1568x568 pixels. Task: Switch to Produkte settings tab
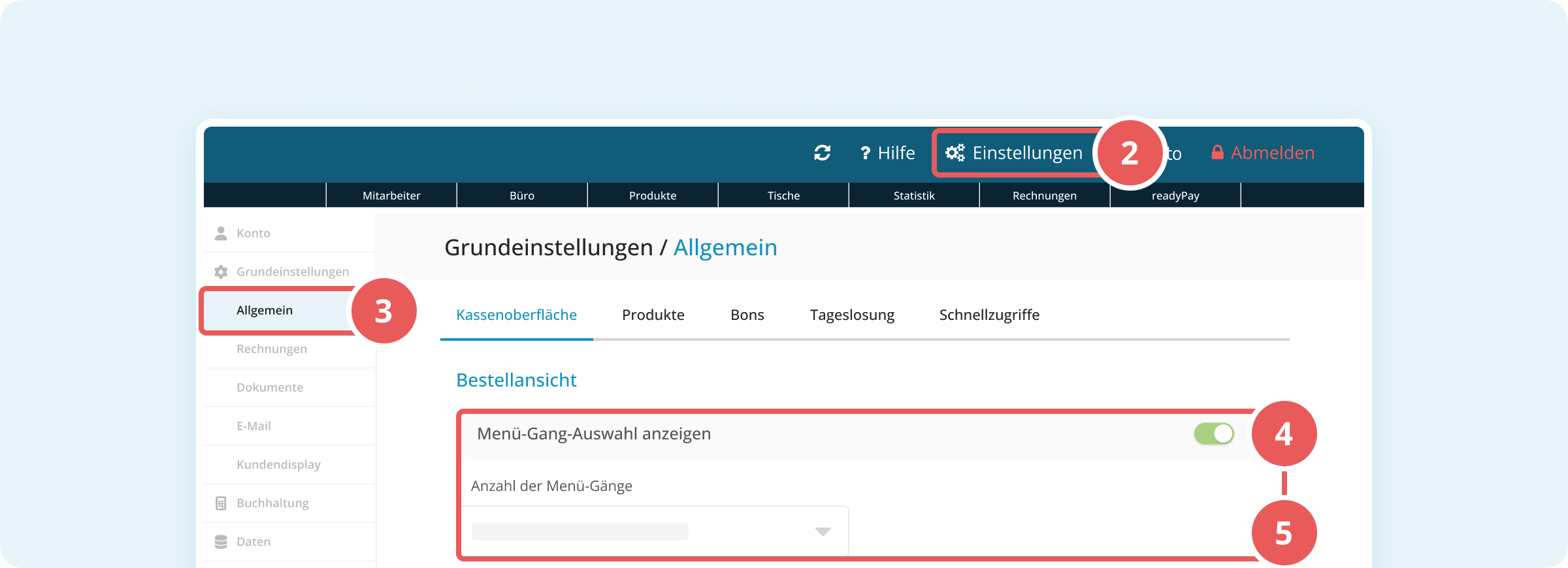(x=653, y=315)
